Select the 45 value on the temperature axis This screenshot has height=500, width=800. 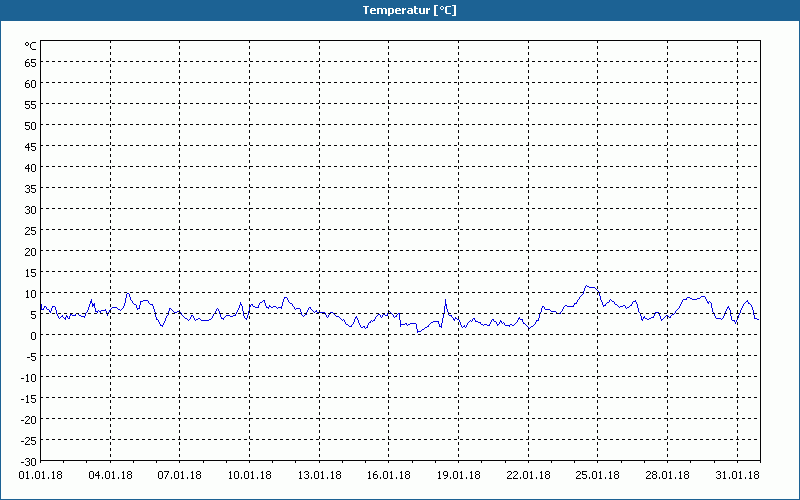[x=31, y=147]
